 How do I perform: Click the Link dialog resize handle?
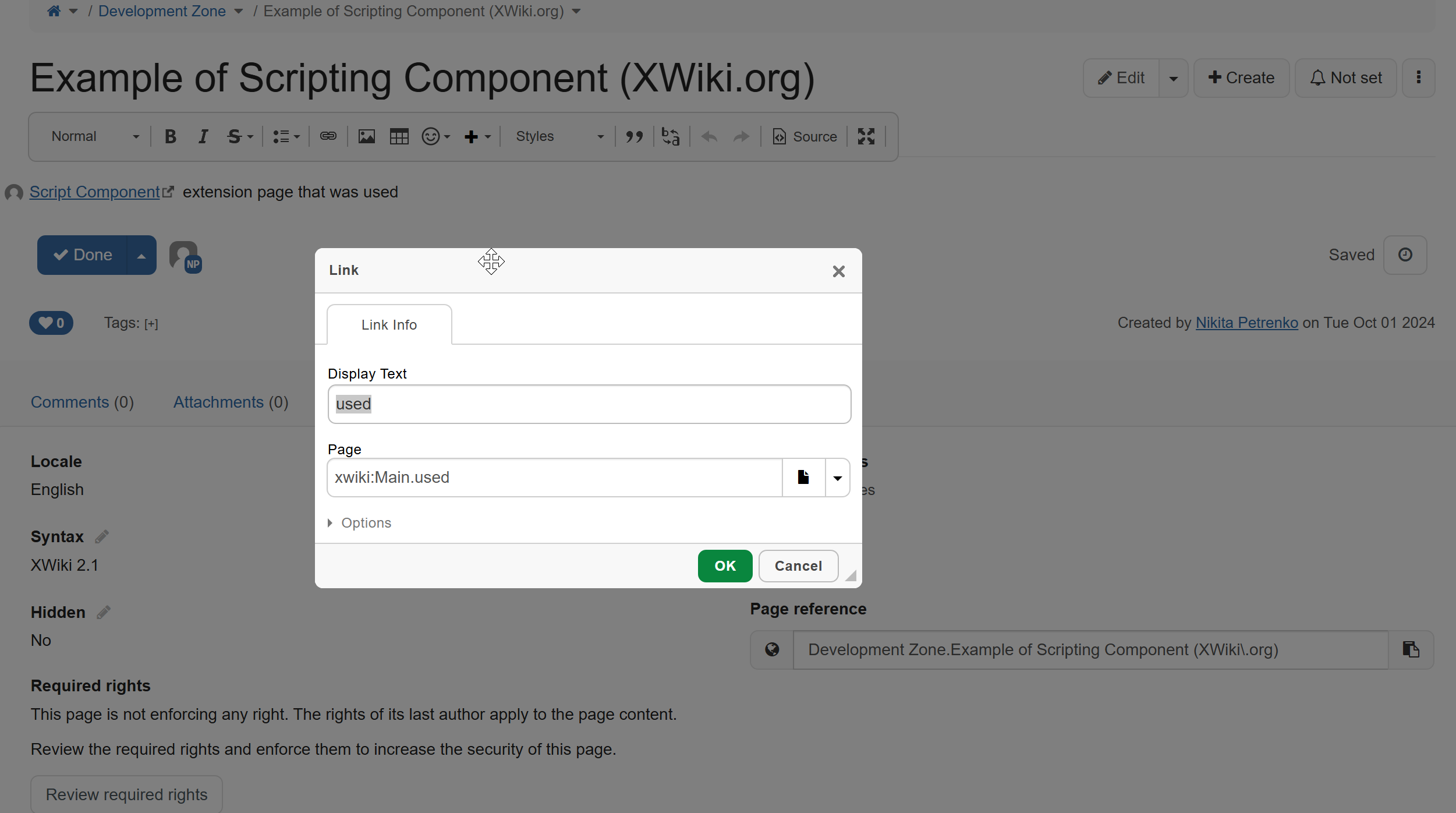point(851,576)
